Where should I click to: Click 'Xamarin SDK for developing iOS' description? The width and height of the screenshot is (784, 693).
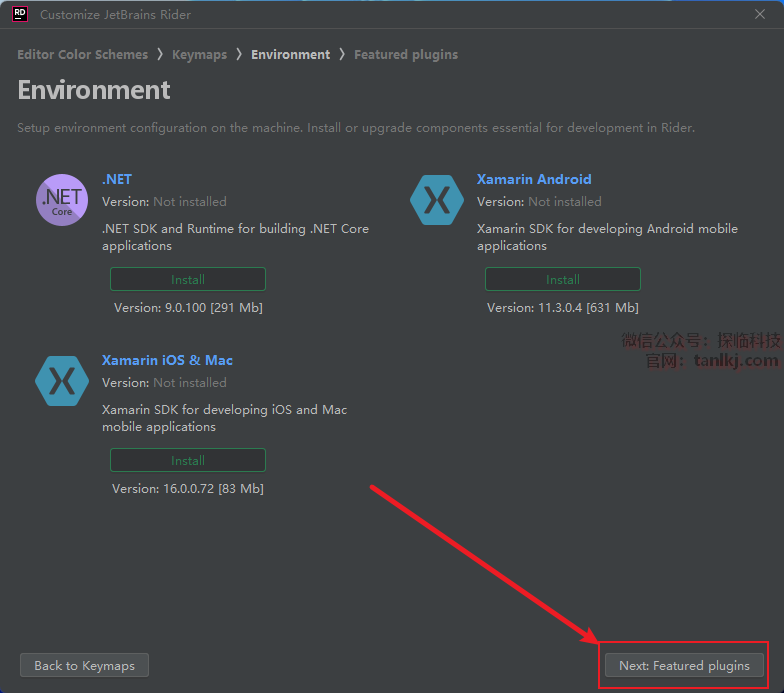pos(224,418)
